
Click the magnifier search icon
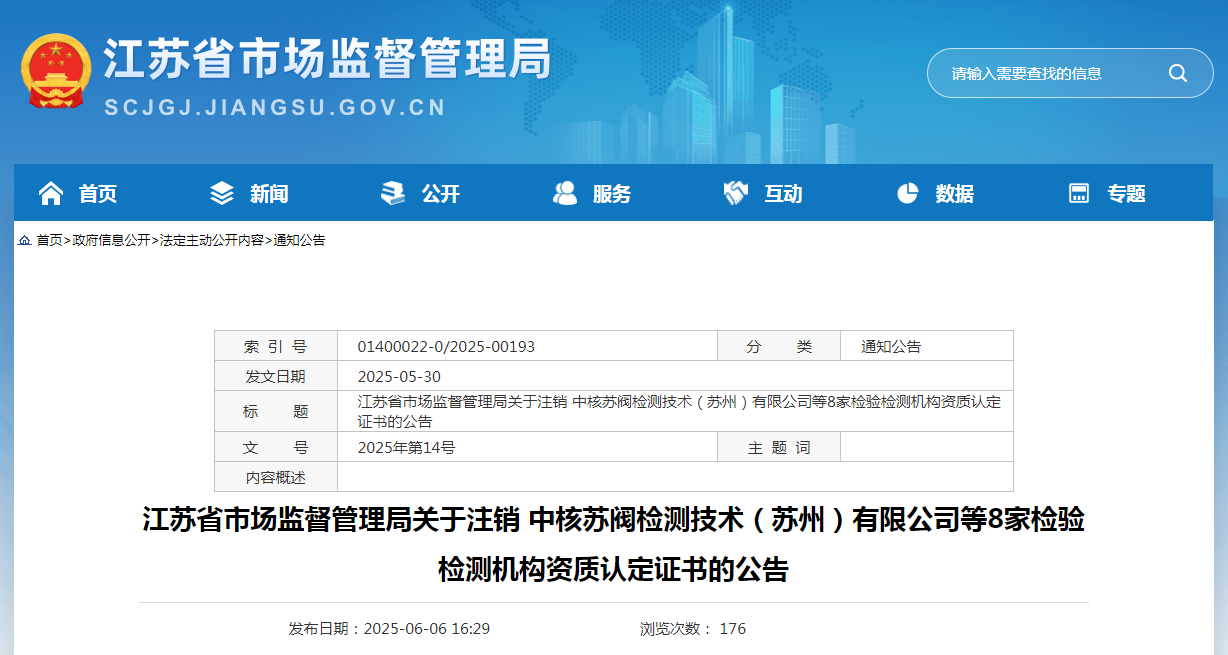tap(1178, 73)
